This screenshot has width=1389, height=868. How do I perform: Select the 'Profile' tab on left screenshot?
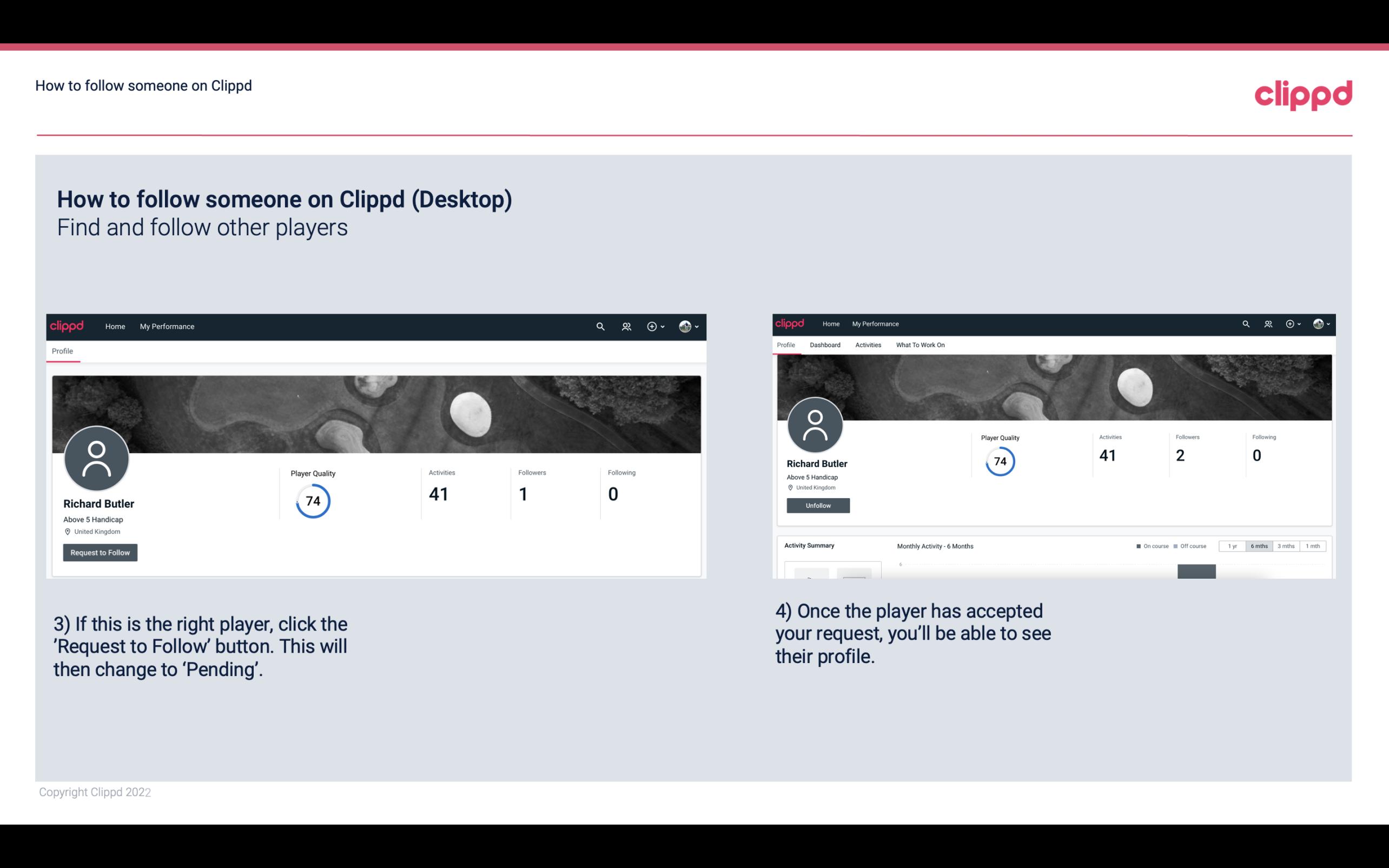point(62,351)
